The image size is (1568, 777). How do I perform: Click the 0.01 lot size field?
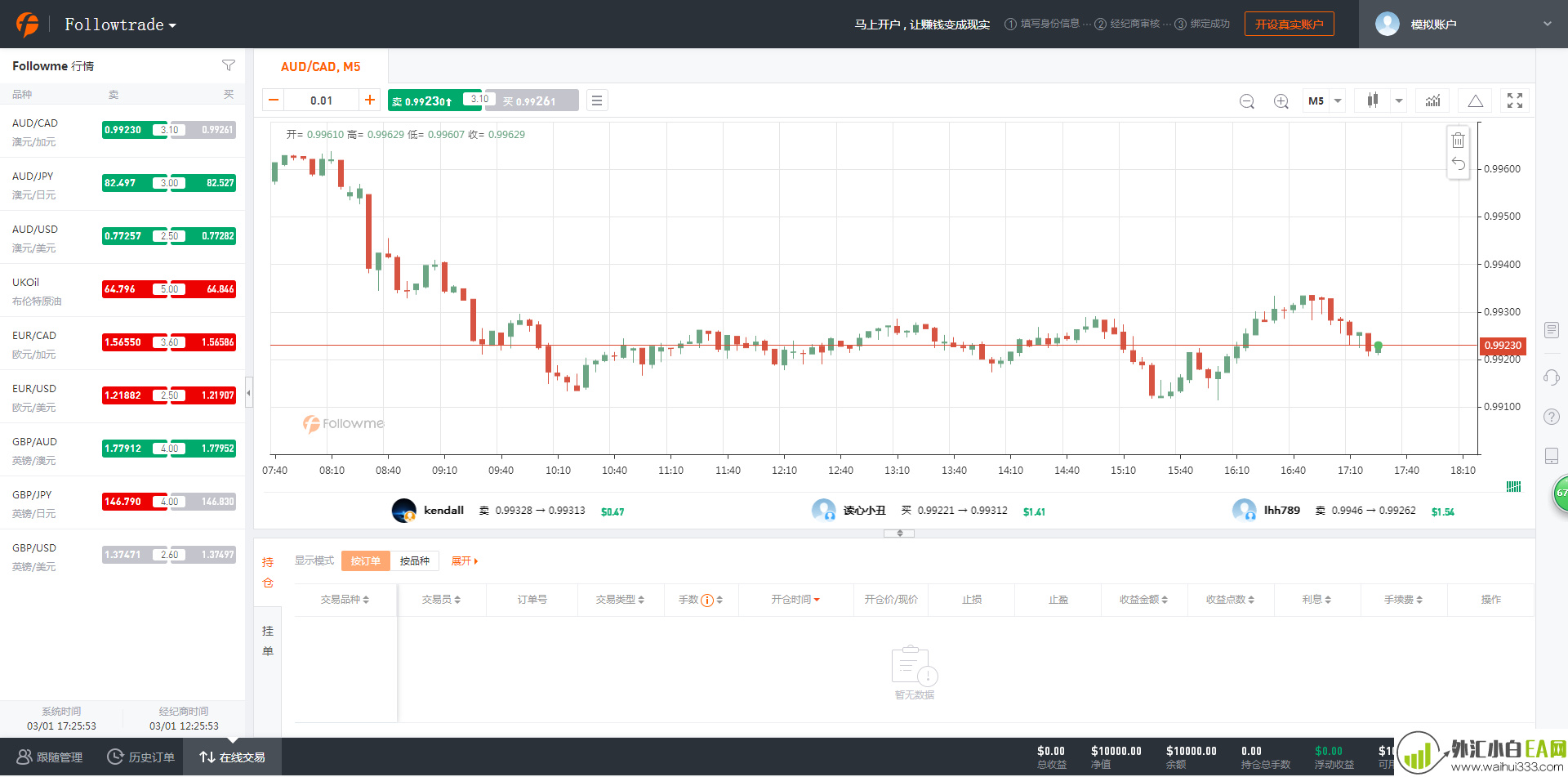tap(322, 100)
